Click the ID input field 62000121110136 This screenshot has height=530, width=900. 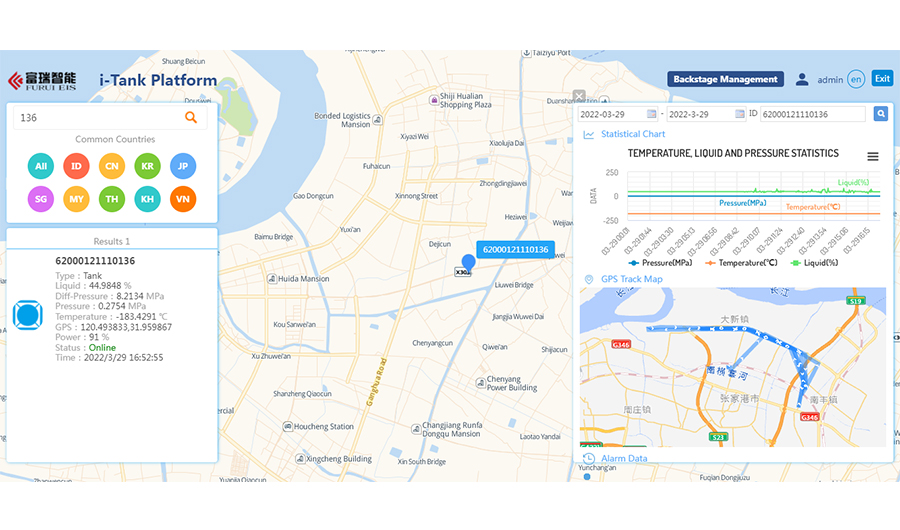point(813,114)
